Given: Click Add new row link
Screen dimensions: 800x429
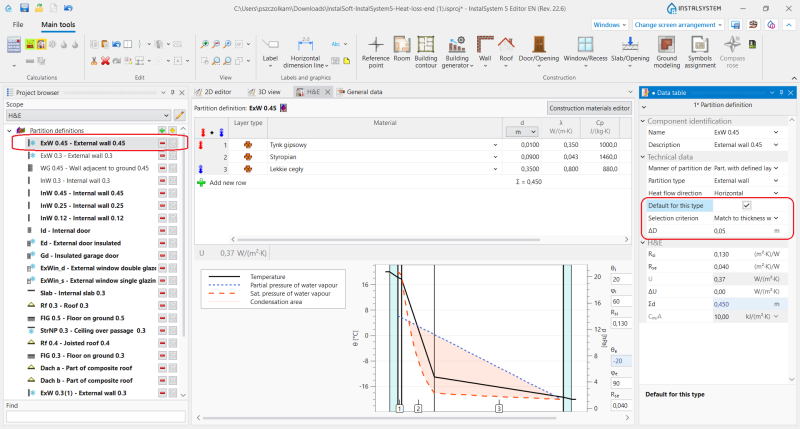Looking at the screenshot, I should (228, 183).
